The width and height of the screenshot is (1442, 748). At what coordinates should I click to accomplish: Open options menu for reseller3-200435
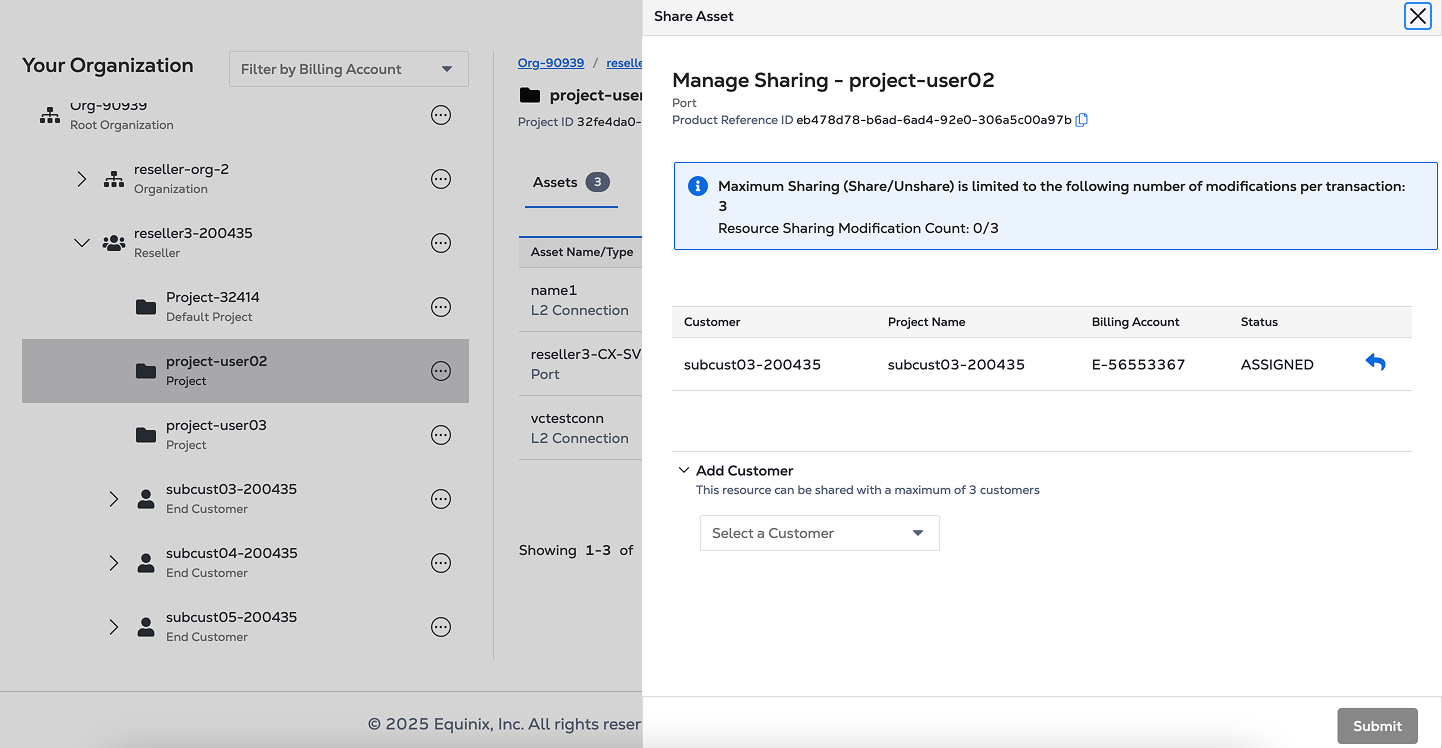point(440,243)
